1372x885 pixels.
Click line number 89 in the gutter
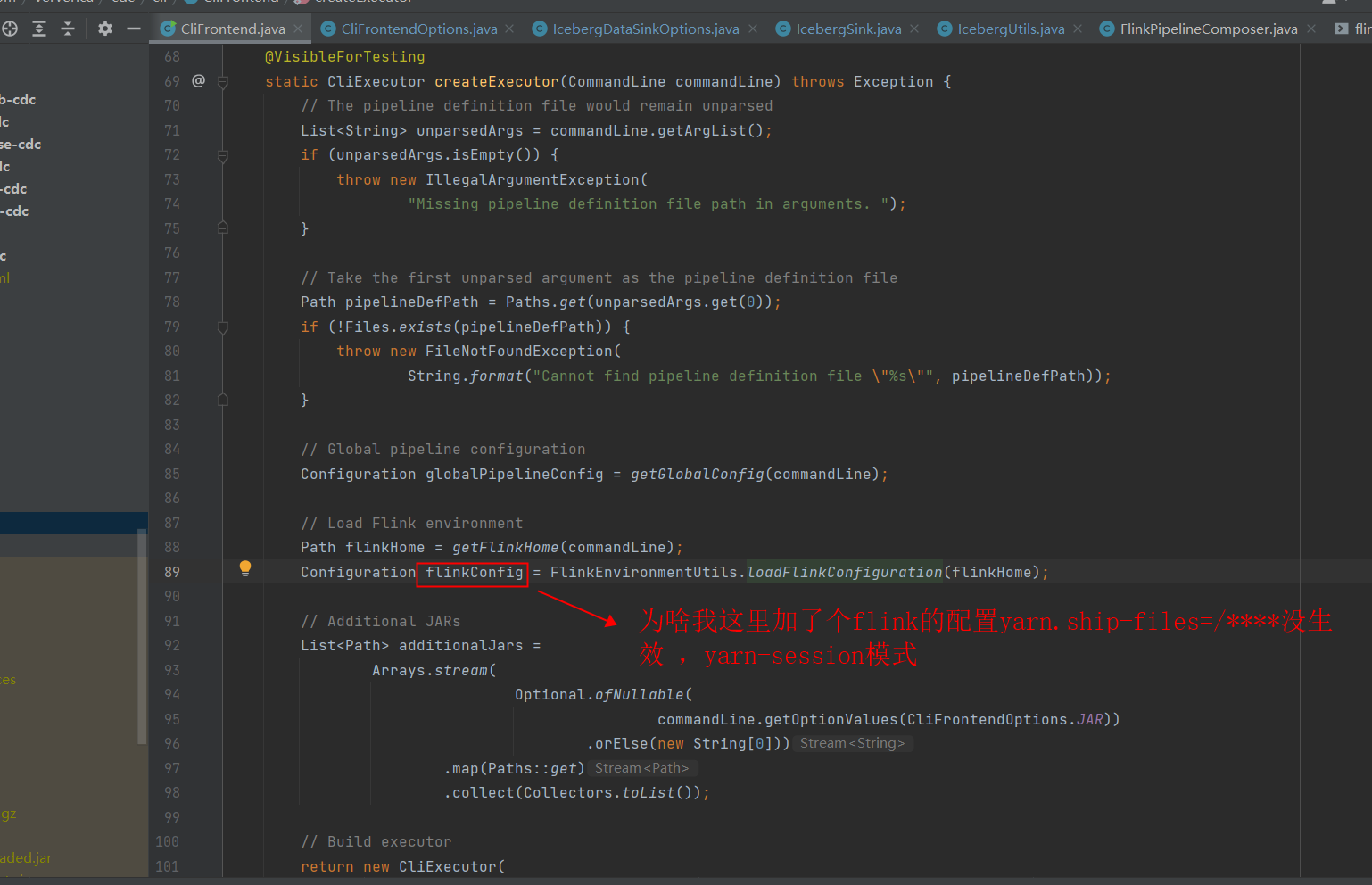(172, 572)
